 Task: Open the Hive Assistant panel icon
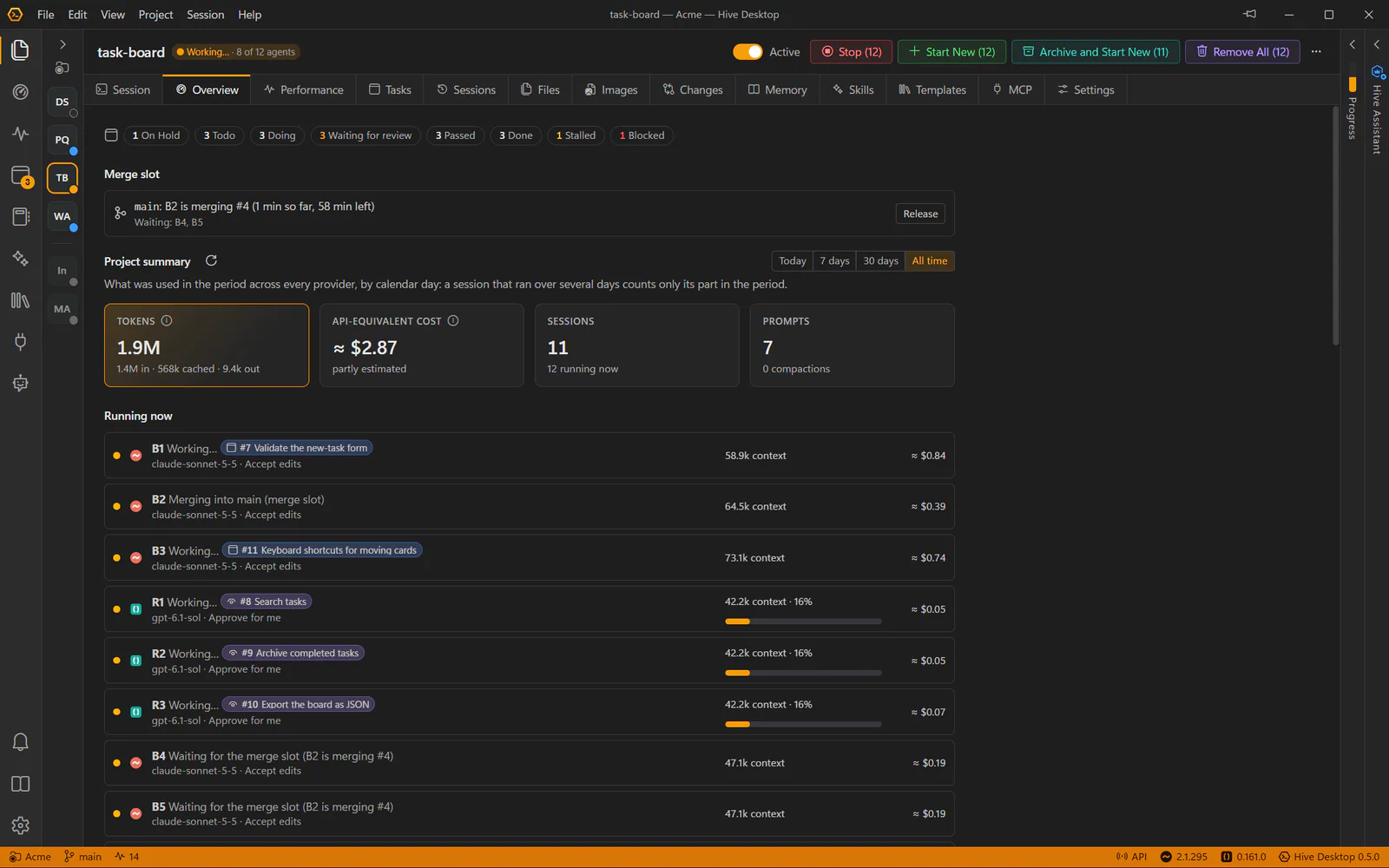pyautogui.click(x=1377, y=71)
